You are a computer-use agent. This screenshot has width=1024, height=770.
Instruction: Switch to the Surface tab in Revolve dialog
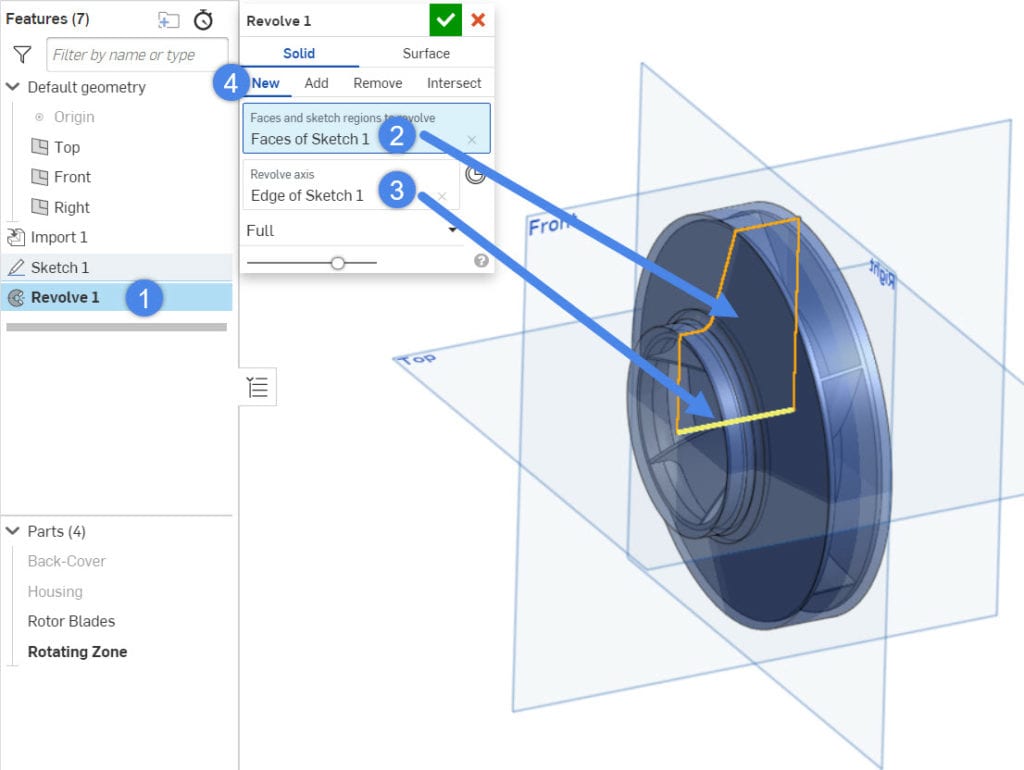(x=426, y=53)
